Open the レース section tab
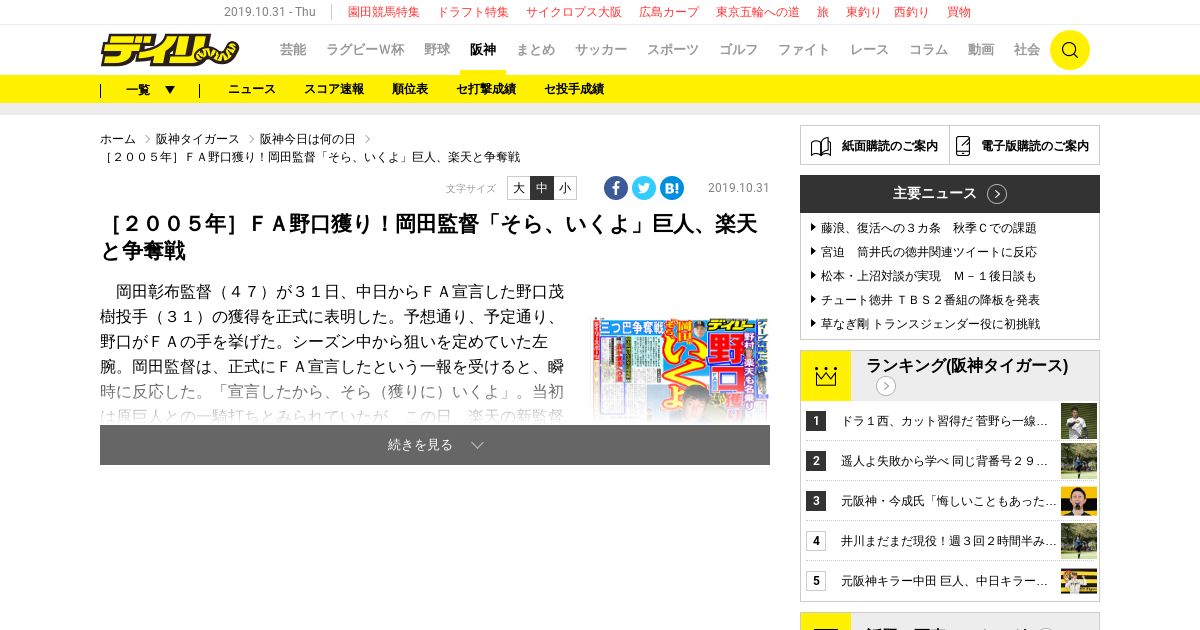 pos(869,49)
